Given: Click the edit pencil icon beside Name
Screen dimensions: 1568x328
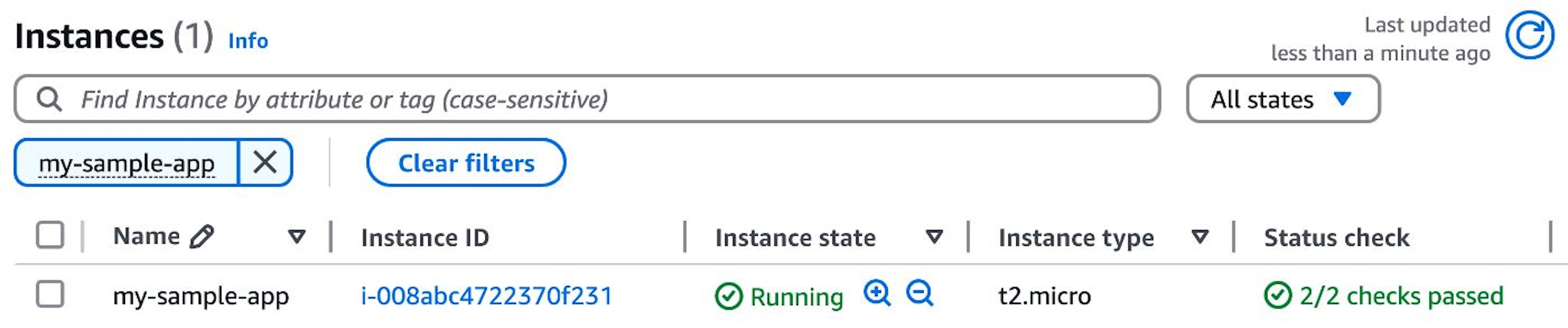Looking at the screenshot, I should tap(201, 236).
